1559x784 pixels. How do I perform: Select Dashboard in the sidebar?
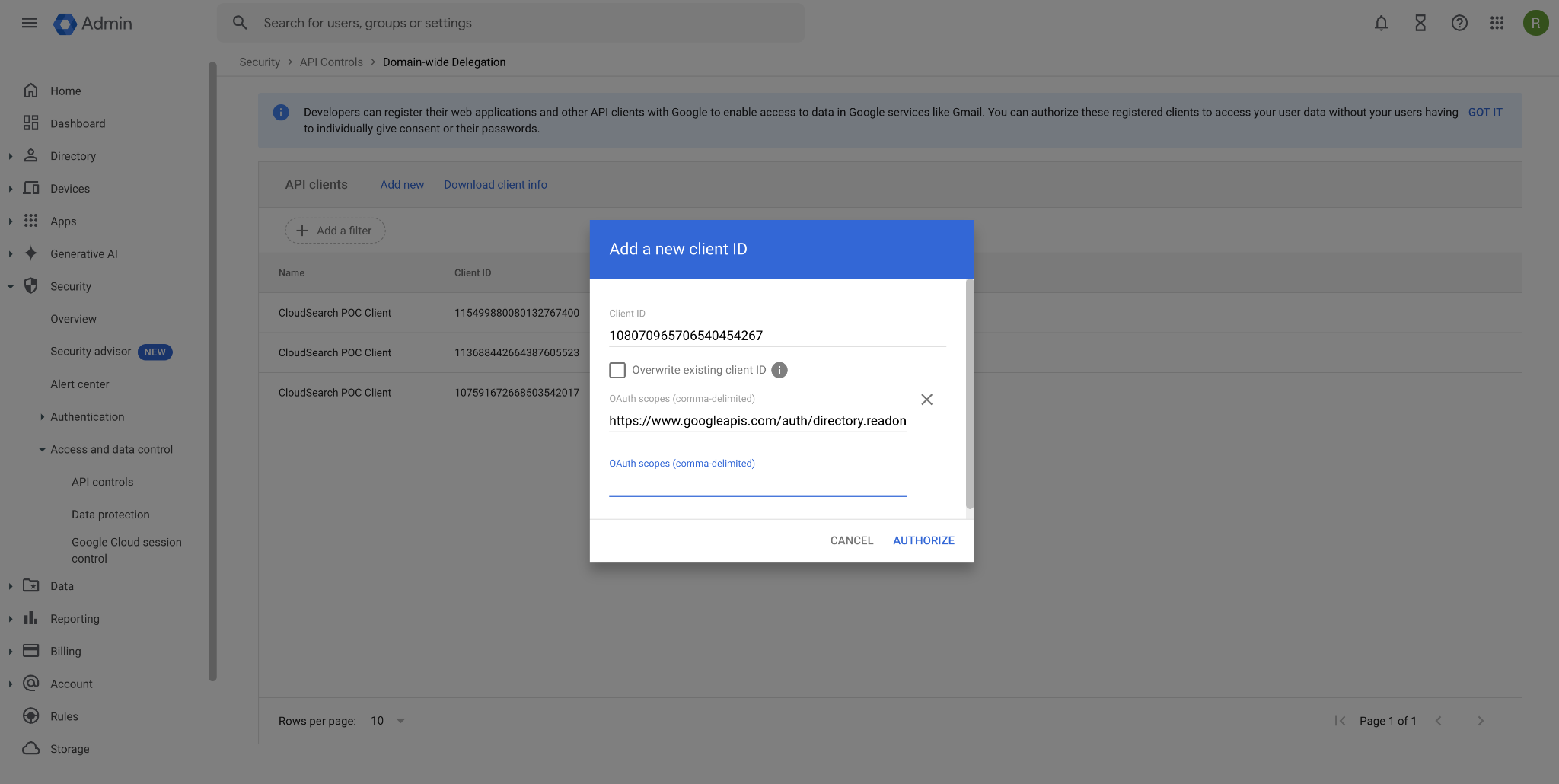pos(78,123)
